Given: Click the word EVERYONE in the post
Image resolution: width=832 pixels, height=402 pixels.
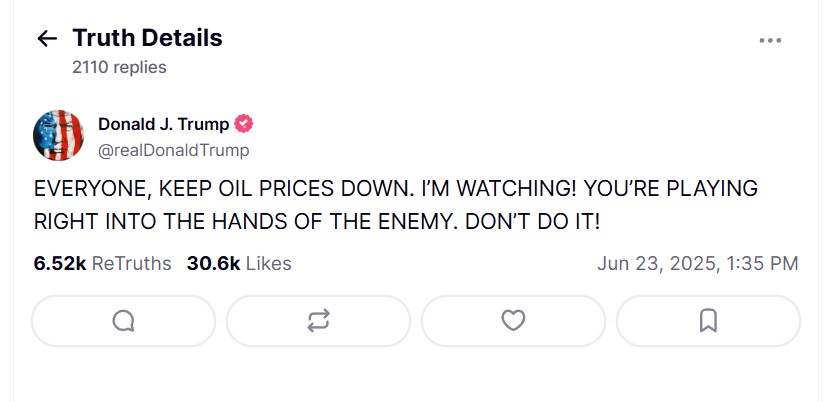Looking at the screenshot, I should [89, 189].
